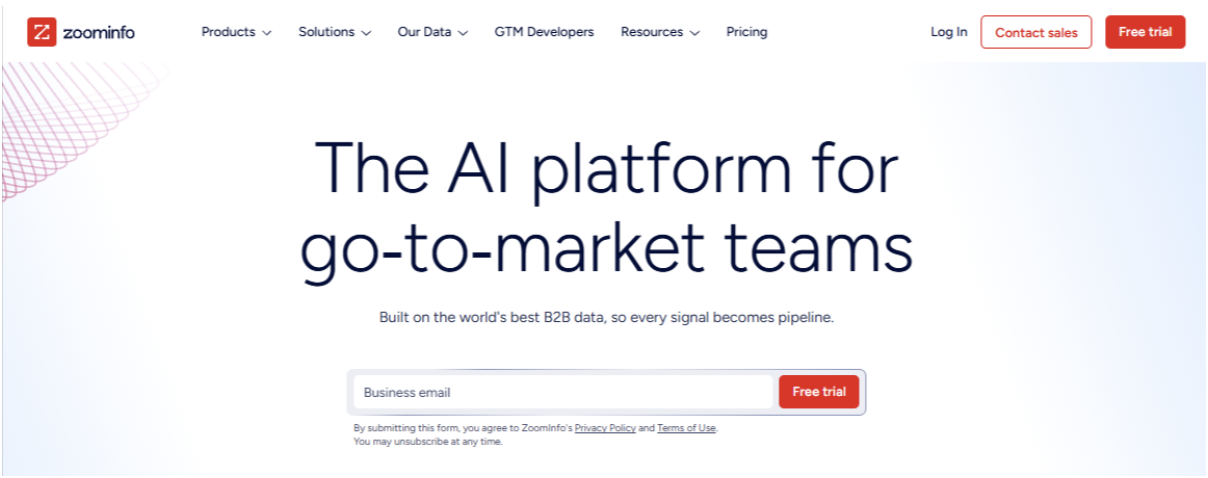The image size is (1208, 478).
Task: Click the Log In link
Action: 949,32
